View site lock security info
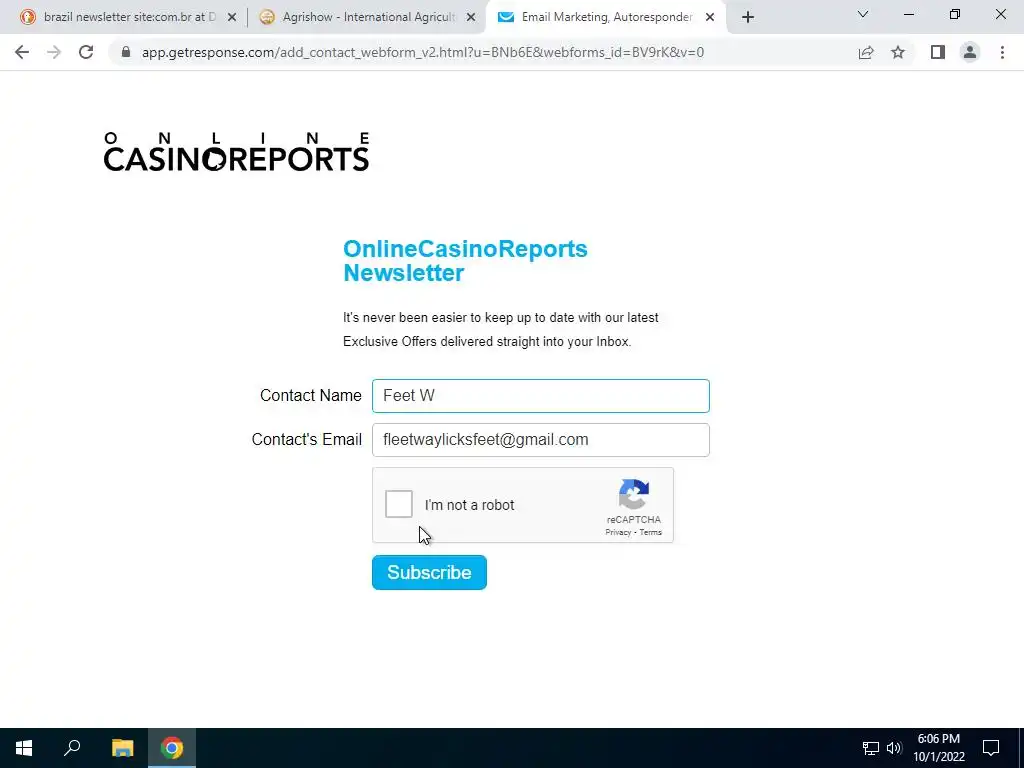The image size is (1024, 768). [x=126, y=52]
